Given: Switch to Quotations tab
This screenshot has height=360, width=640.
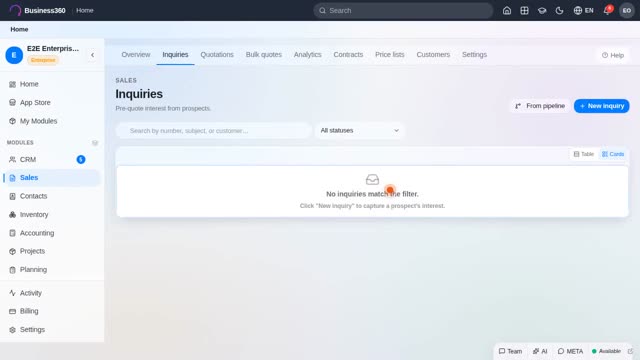Looking at the screenshot, I should (x=217, y=55).
